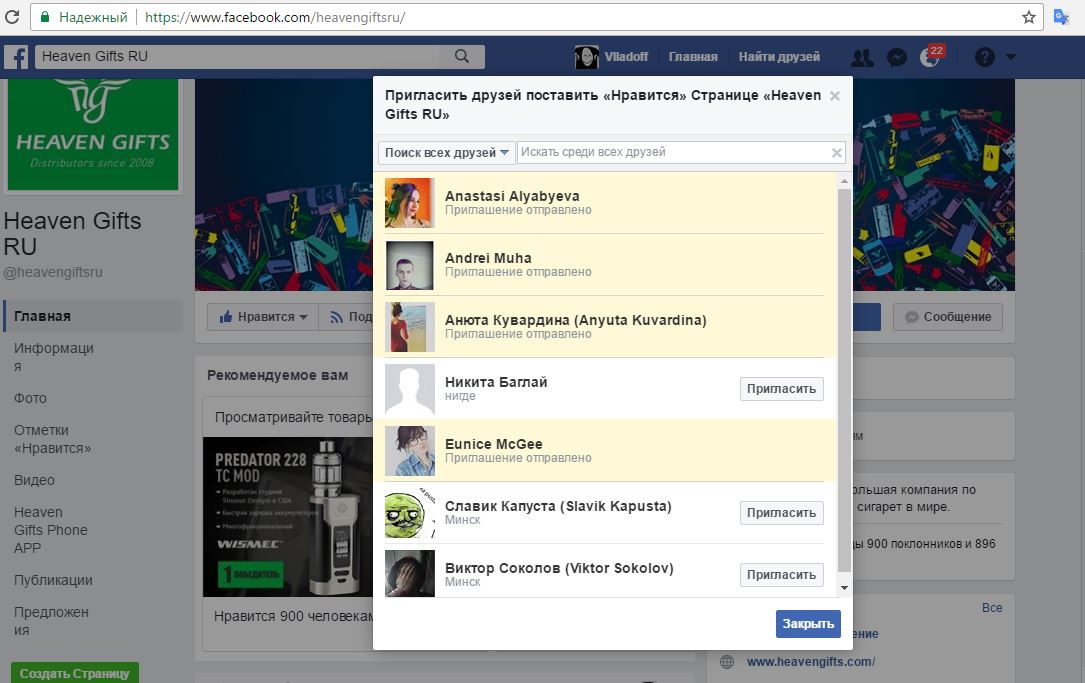1085x683 pixels.
Task: Click the name Славик Капуста (Slavik Kapusta)
Action: coord(558,507)
